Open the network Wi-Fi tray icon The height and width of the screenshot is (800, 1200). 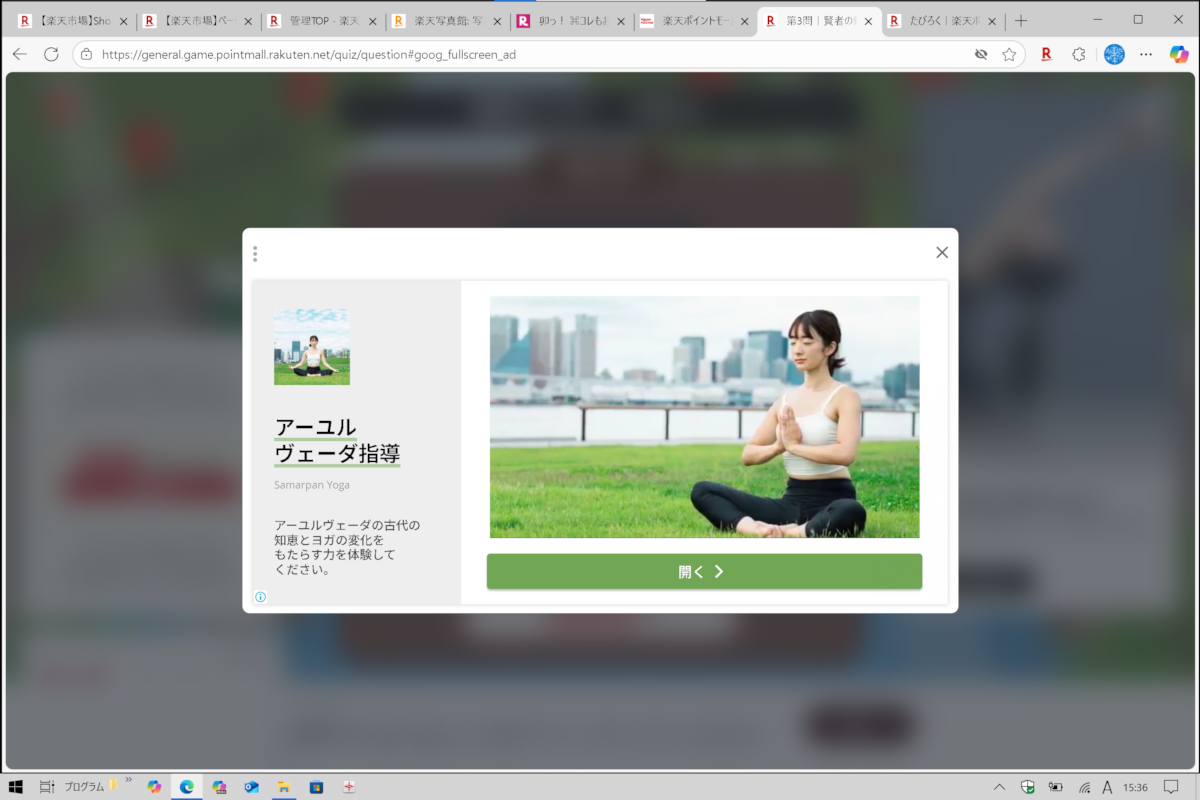pos(1083,787)
